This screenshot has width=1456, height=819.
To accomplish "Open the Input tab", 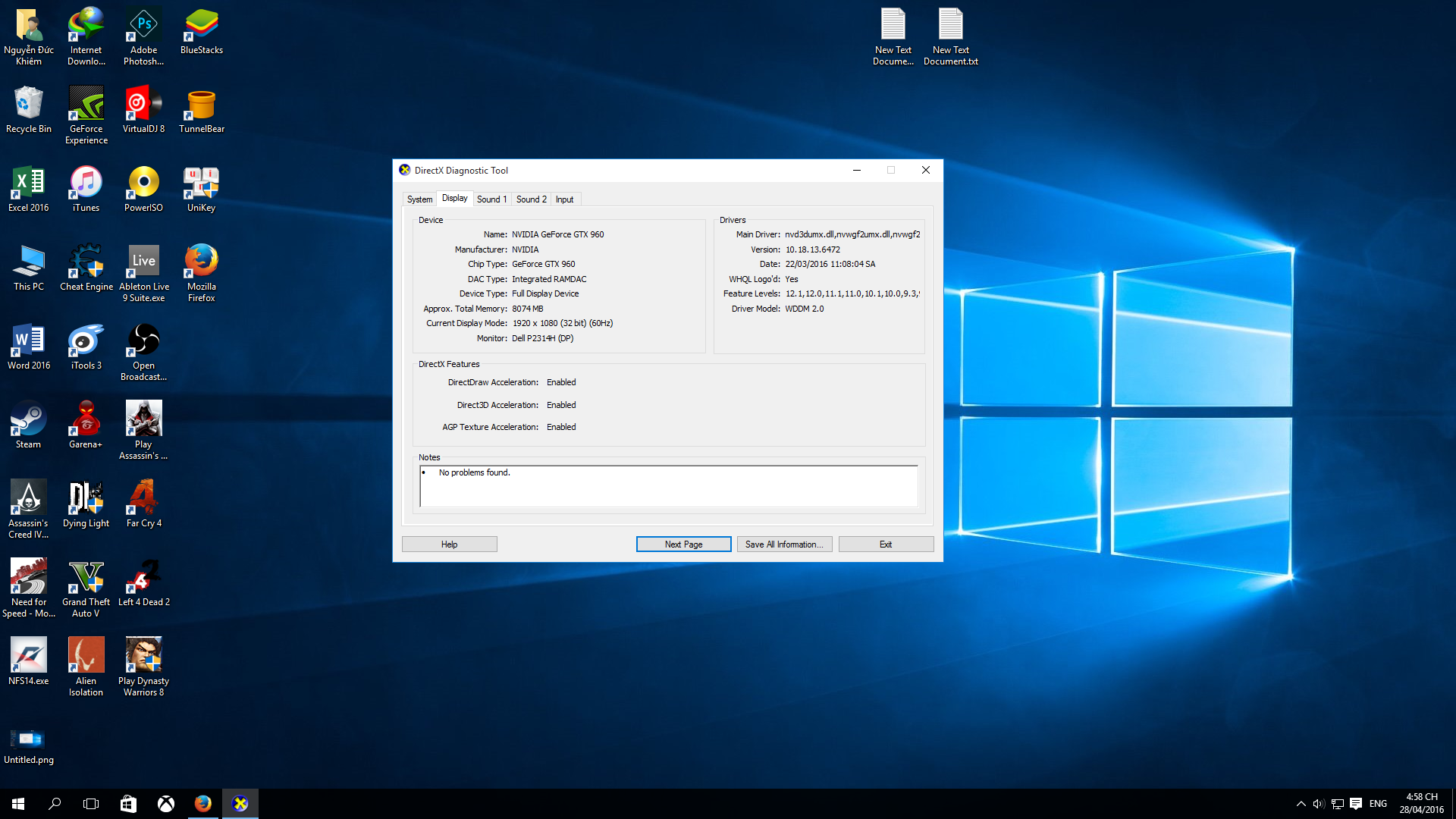I will pyautogui.click(x=564, y=199).
